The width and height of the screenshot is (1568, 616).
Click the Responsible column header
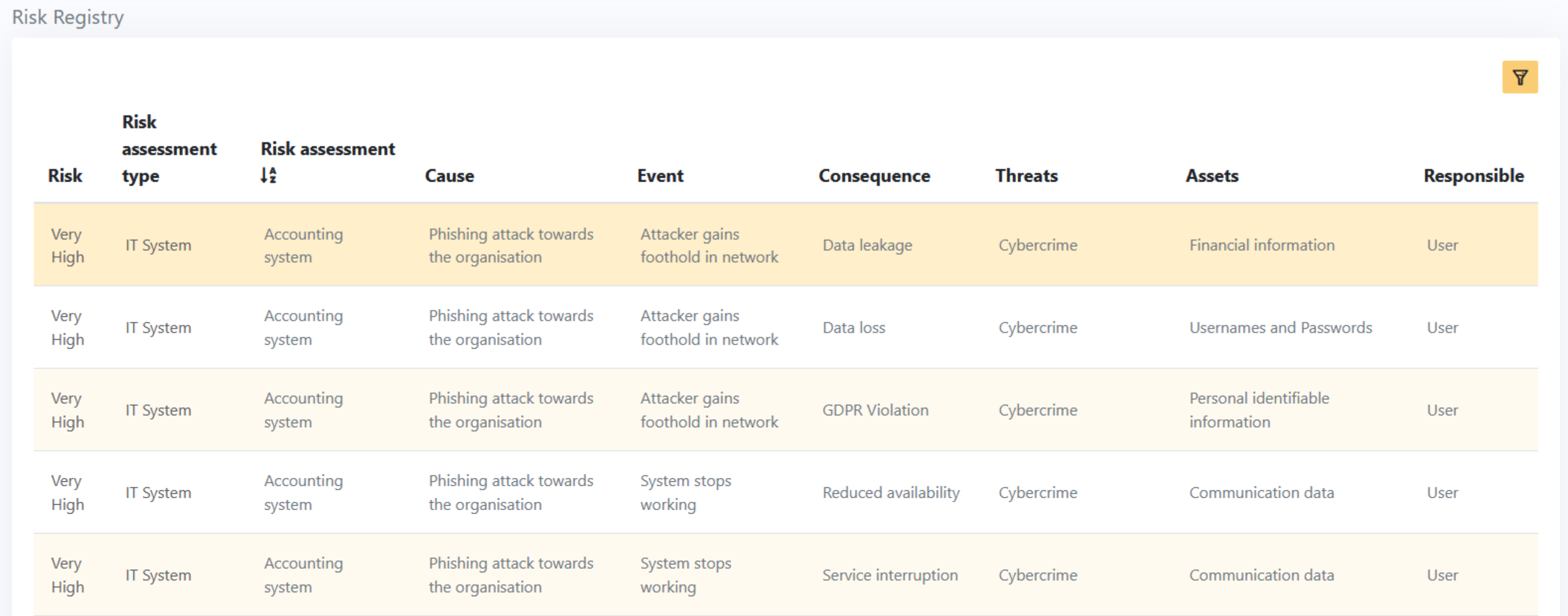(x=1473, y=175)
